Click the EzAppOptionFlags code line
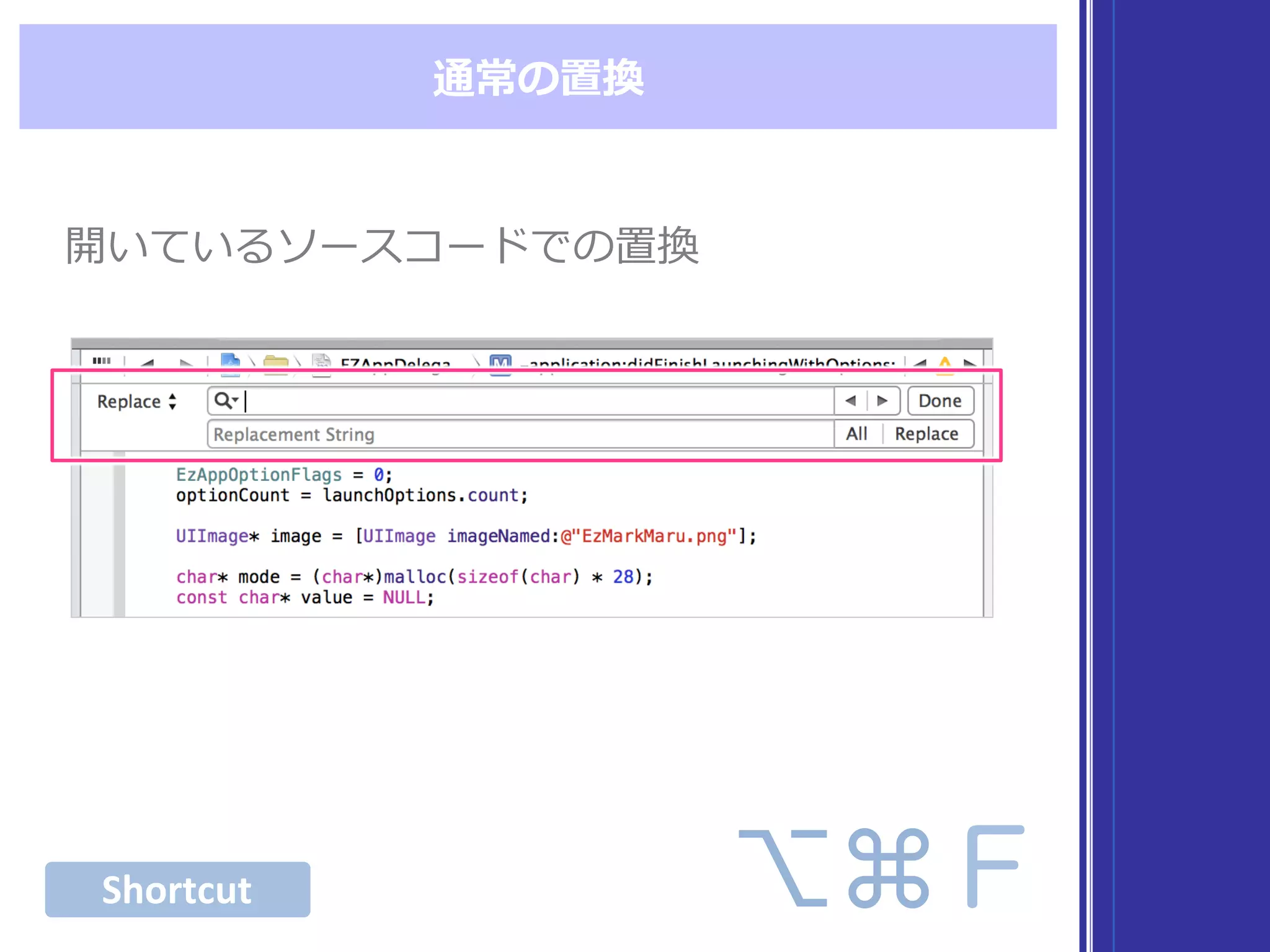The image size is (1270, 952). (x=284, y=475)
